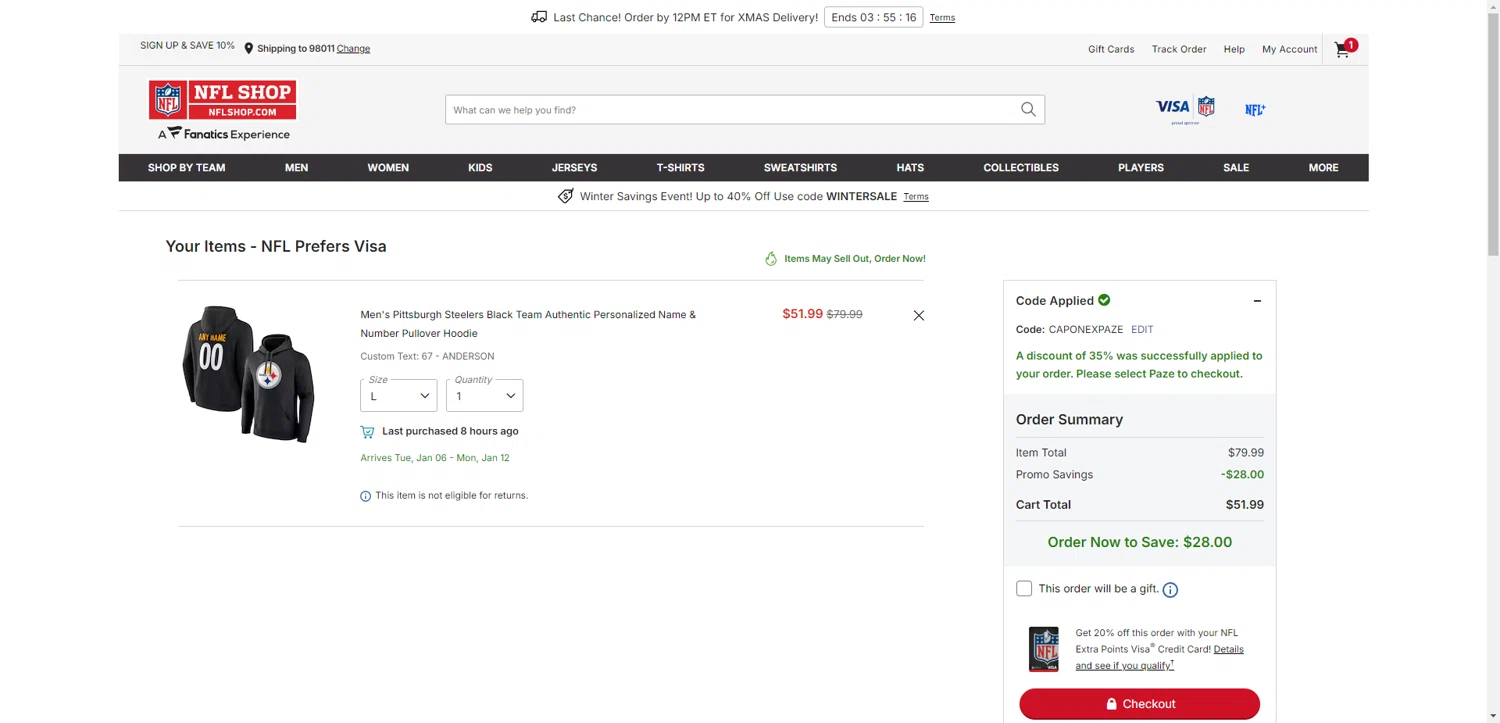This screenshot has height=723, width=1500.
Task: Open the Women menu
Action: 388,168
